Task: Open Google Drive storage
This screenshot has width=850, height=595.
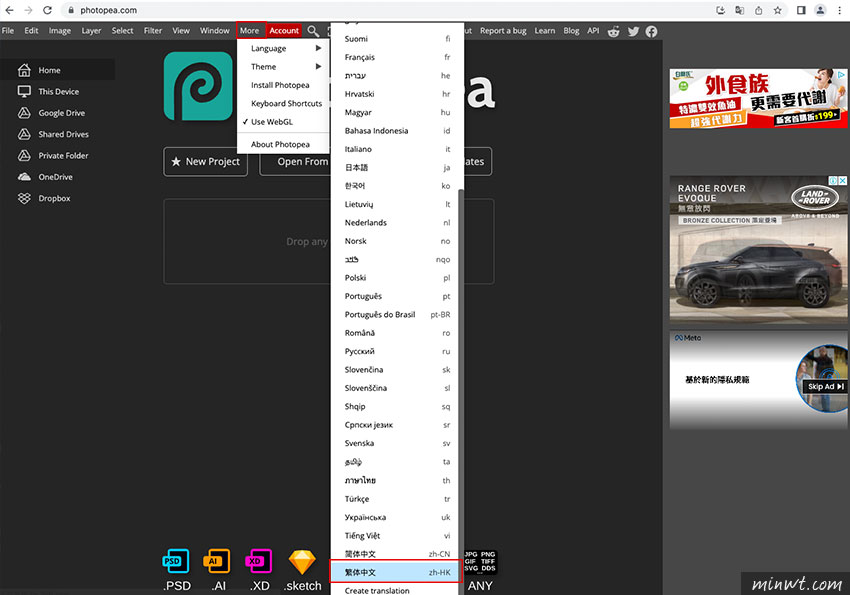Action: click(x=57, y=113)
